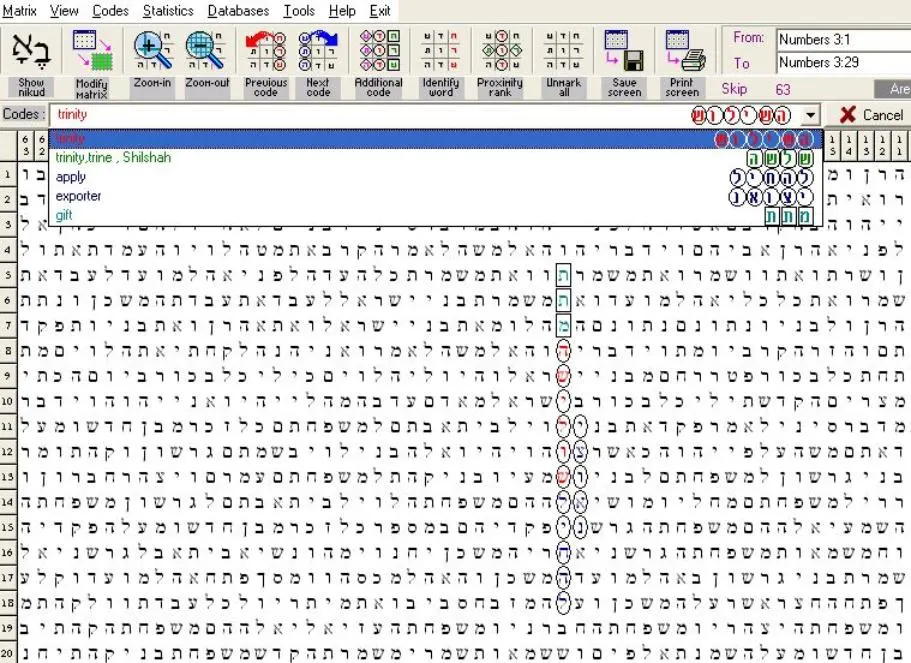911x663 pixels.
Task: Go to Previous code
Action: point(266,51)
